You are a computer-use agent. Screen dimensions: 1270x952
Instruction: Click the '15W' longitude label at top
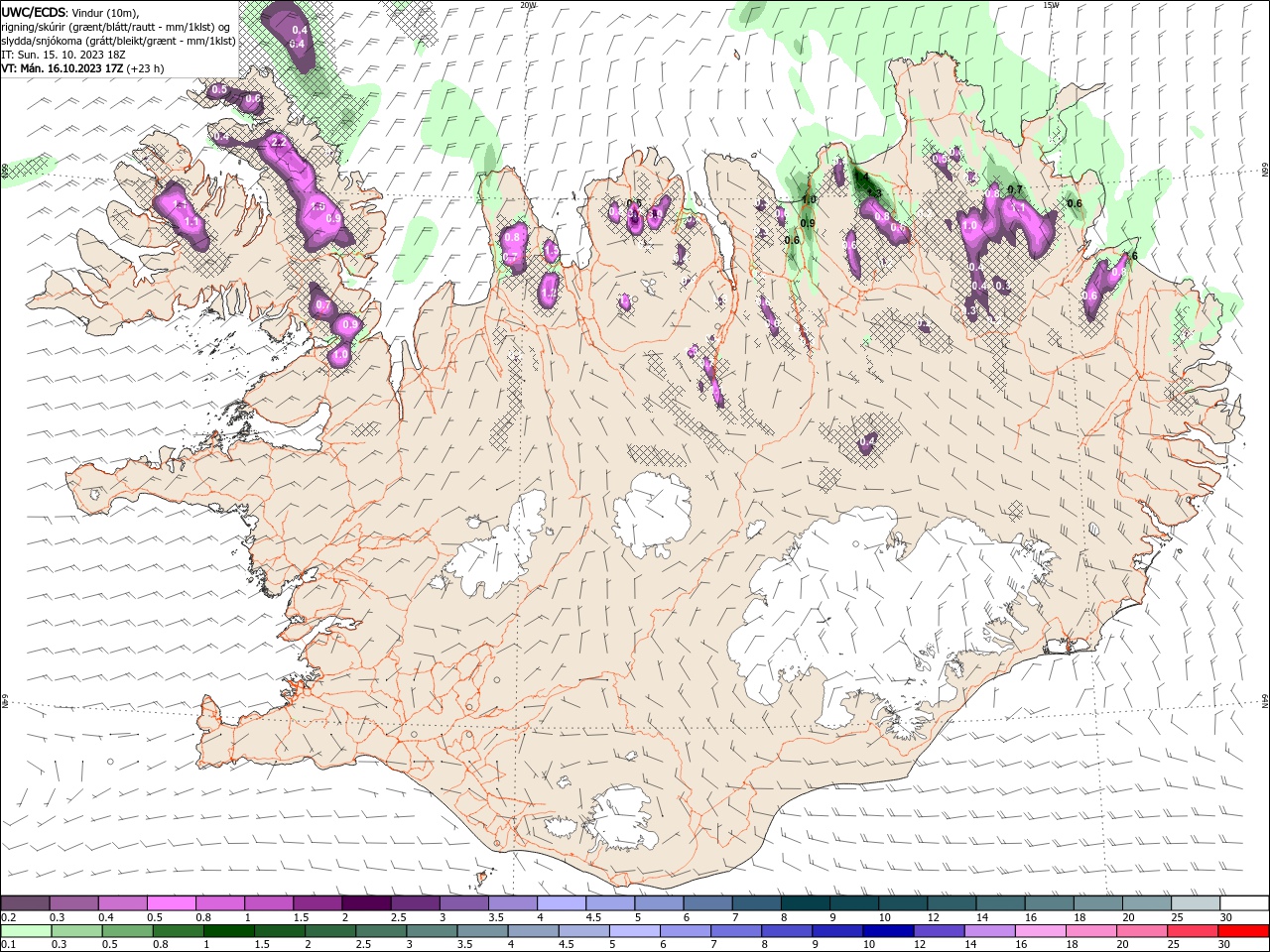[1051, 5]
